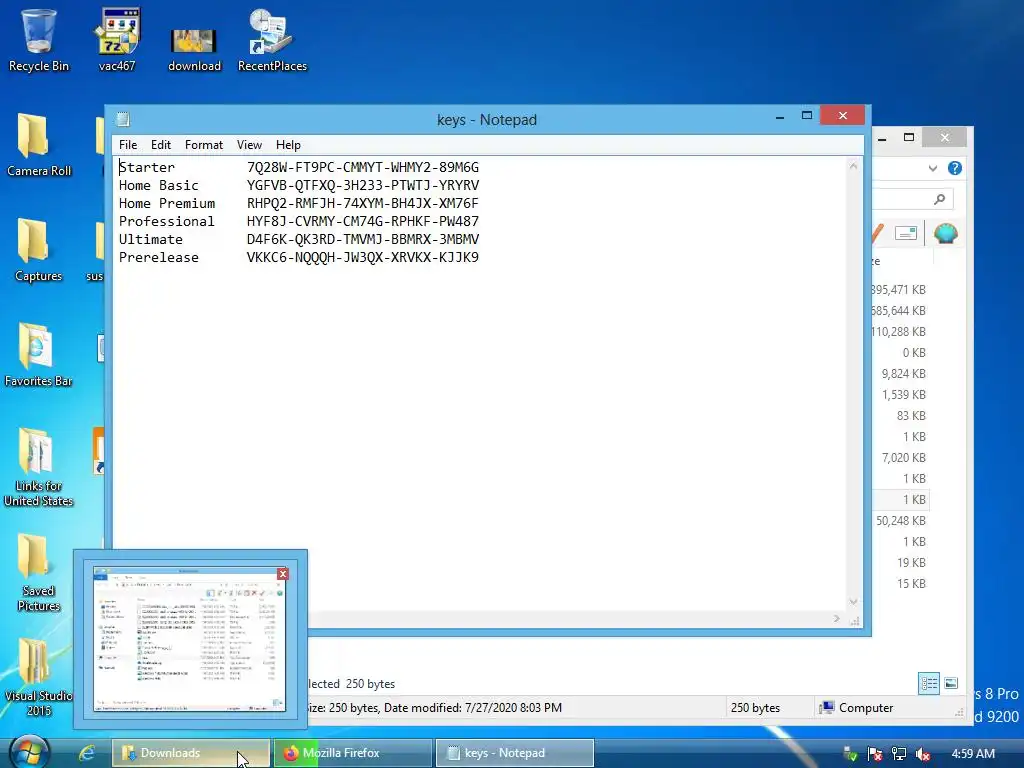
Task: Click the taskbar clock 4:59 AM
Action: 972,754
